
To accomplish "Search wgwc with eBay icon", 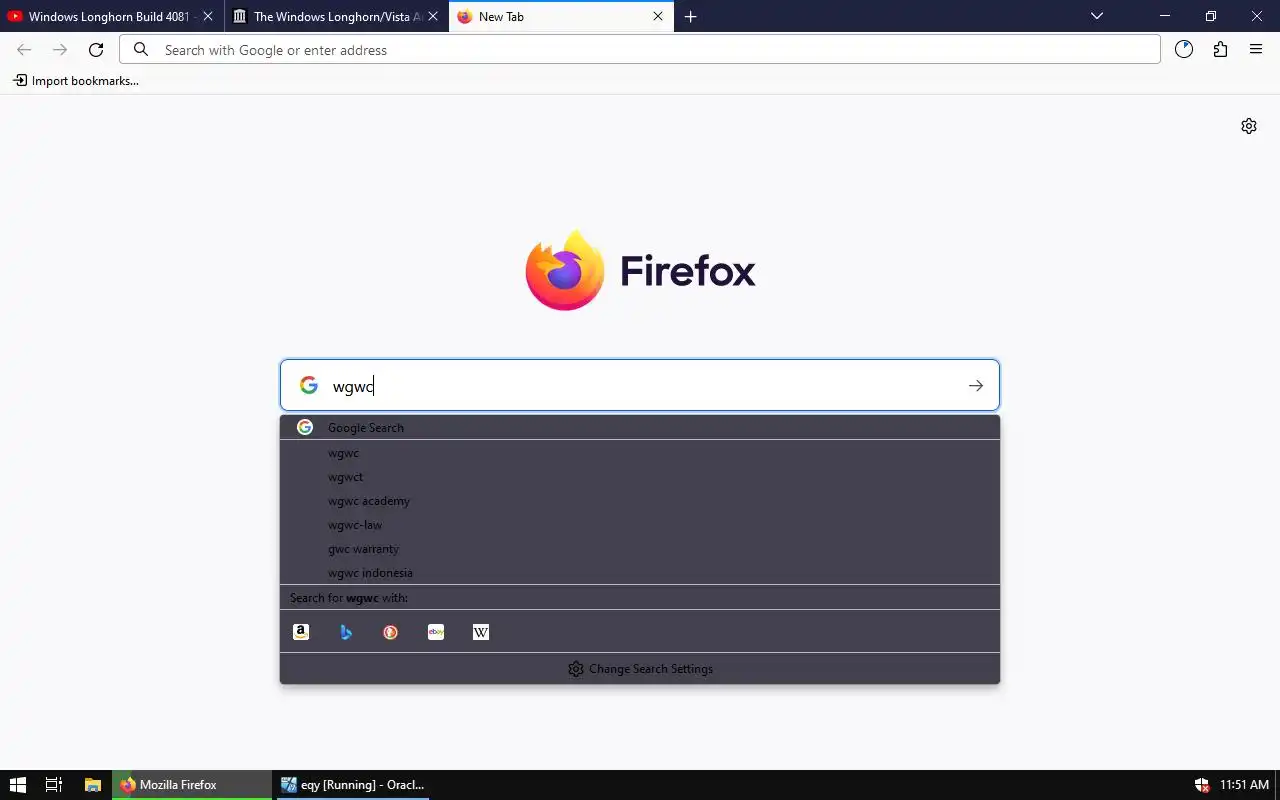I will pos(436,632).
